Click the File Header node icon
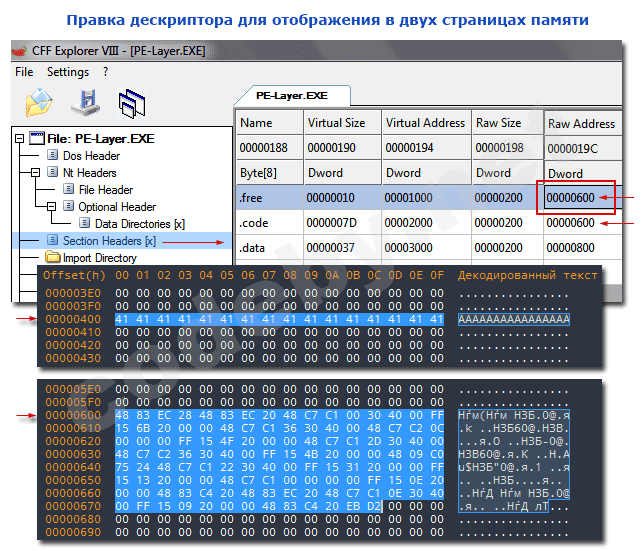Screen dimensions: 643x551 (68, 189)
